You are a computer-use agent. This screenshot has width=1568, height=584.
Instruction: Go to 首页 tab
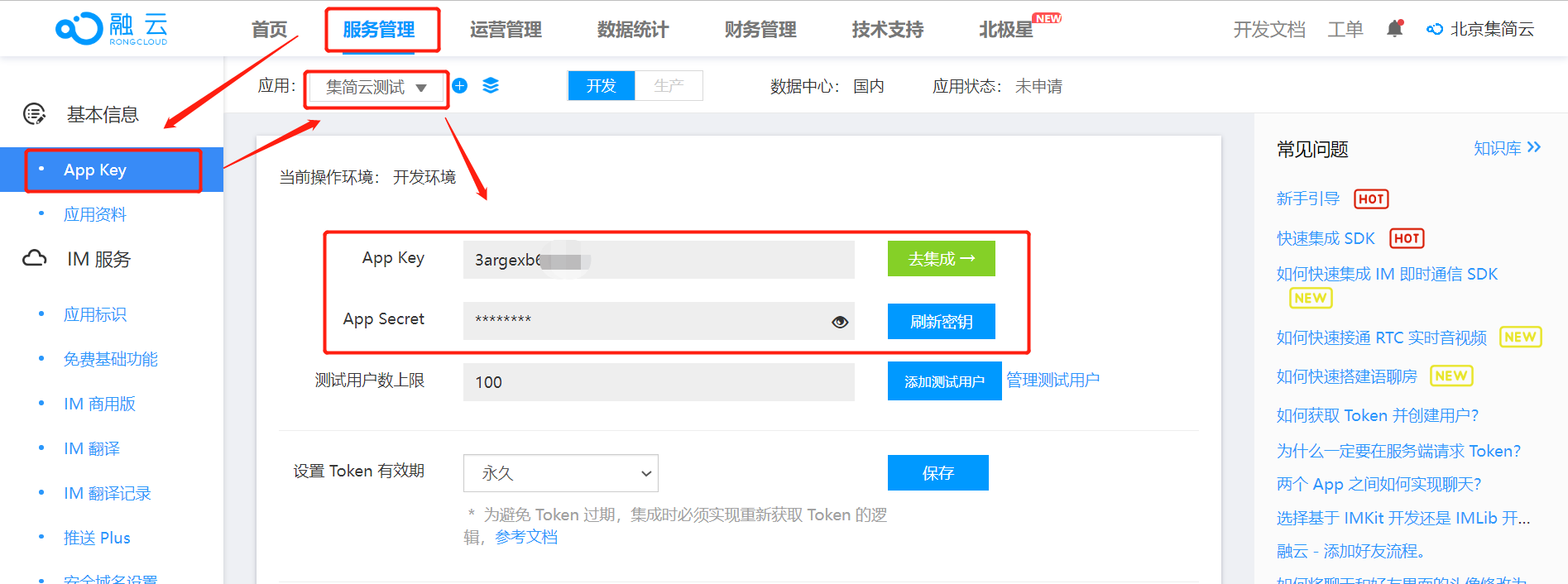tap(270, 30)
